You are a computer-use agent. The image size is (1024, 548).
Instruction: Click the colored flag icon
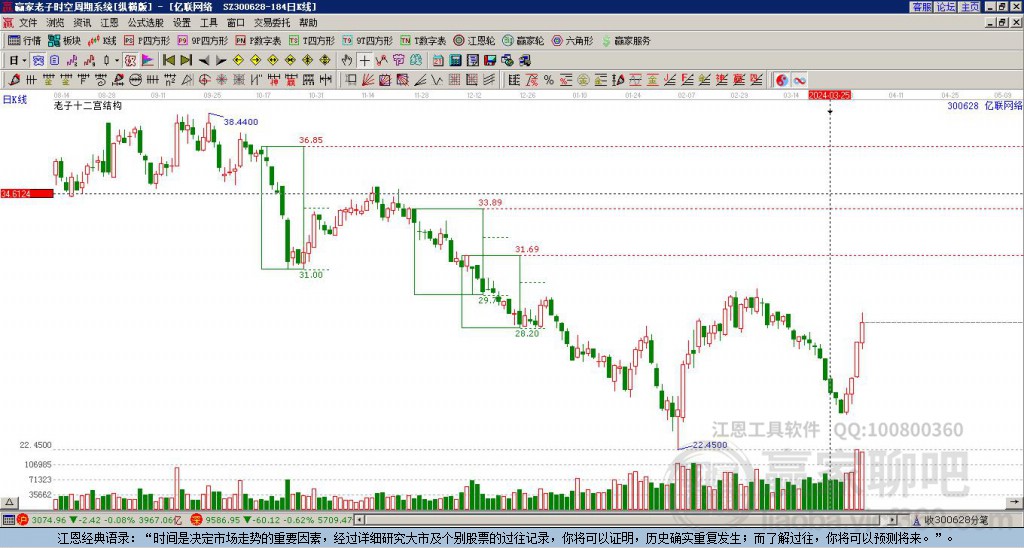pyautogui.click(x=148, y=61)
